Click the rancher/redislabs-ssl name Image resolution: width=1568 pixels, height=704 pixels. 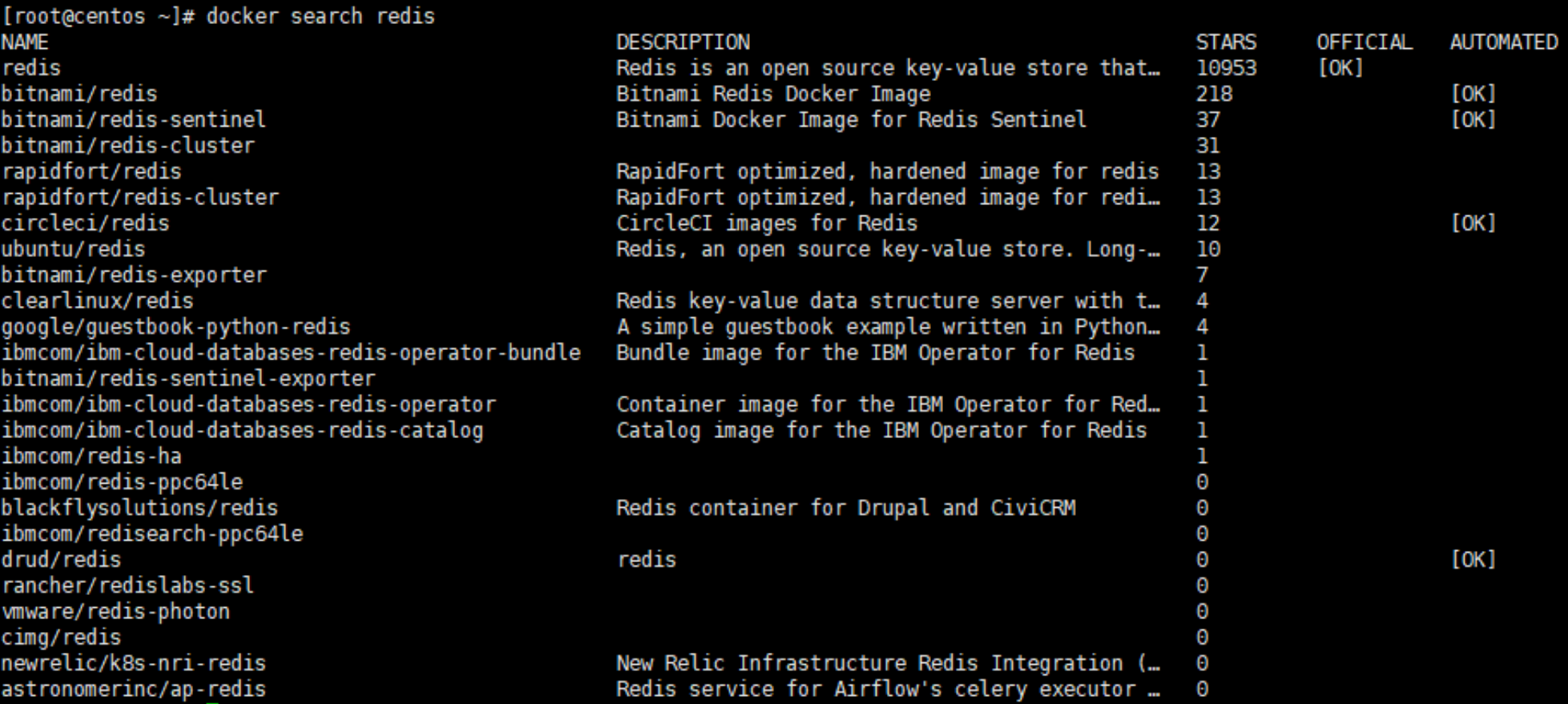click(127, 585)
